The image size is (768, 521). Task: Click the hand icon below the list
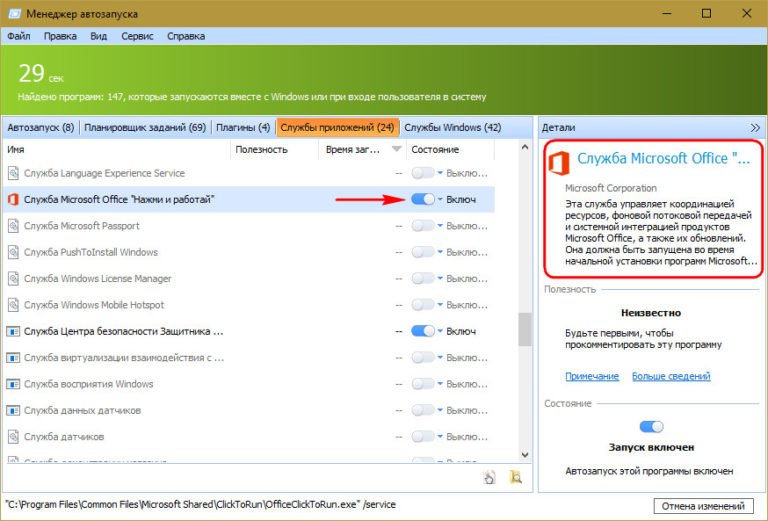pos(488,478)
